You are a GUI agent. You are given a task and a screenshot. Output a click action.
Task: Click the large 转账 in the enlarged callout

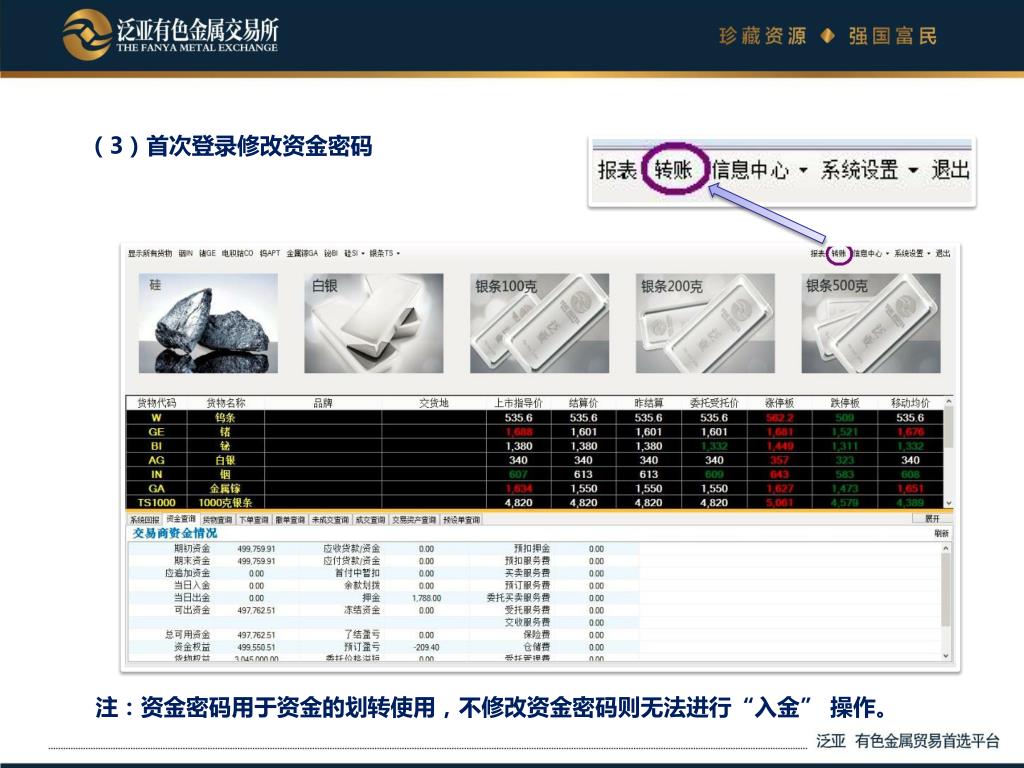tap(673, 170)
